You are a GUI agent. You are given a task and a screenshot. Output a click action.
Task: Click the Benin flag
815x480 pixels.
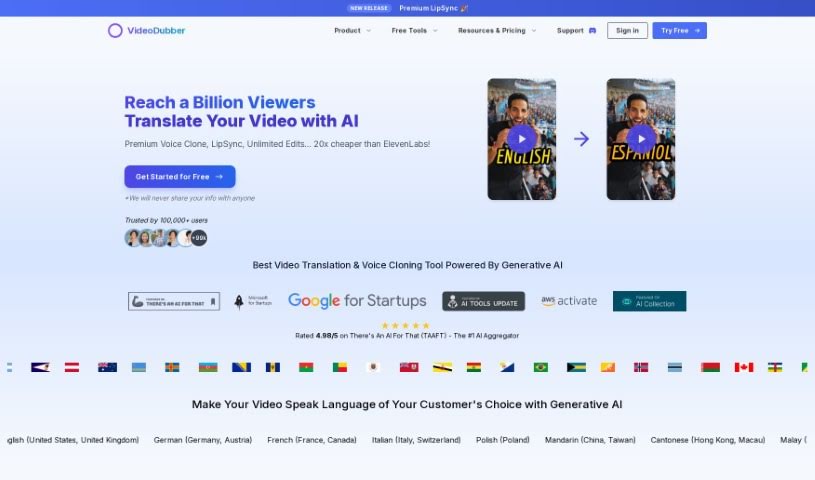tap(340, 367)
